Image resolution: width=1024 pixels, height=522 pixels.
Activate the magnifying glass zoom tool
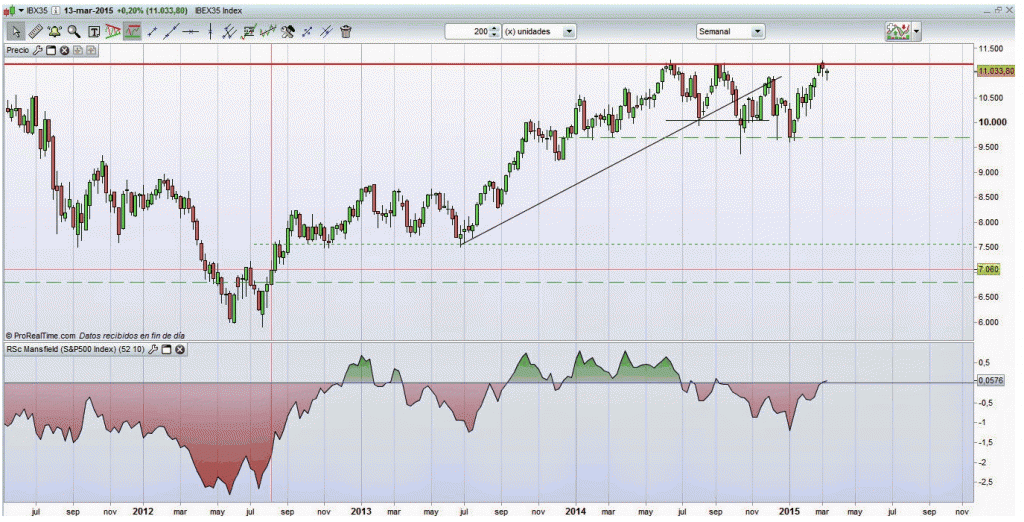(x=73, y=31)
